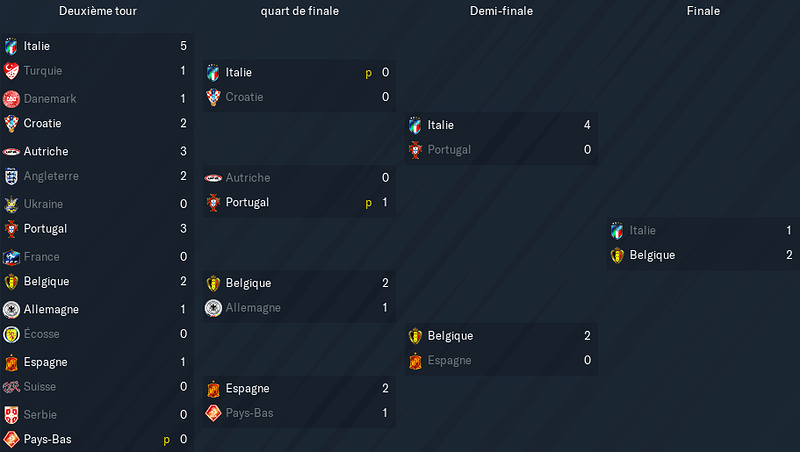The height and width of the screenshot is (452, 800).
Task: Click Écosse's round crest icon
Action: [11, 335]
